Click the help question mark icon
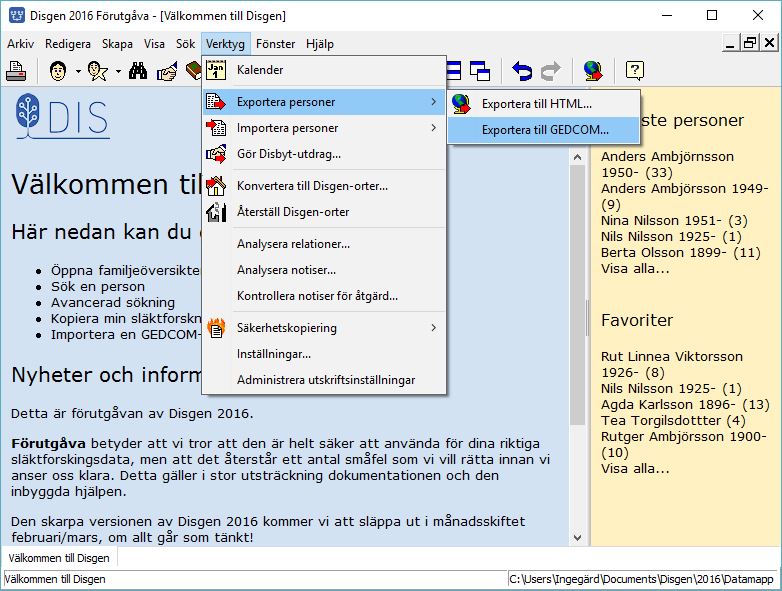Screen dimensions: 782x591 [635, 71]
